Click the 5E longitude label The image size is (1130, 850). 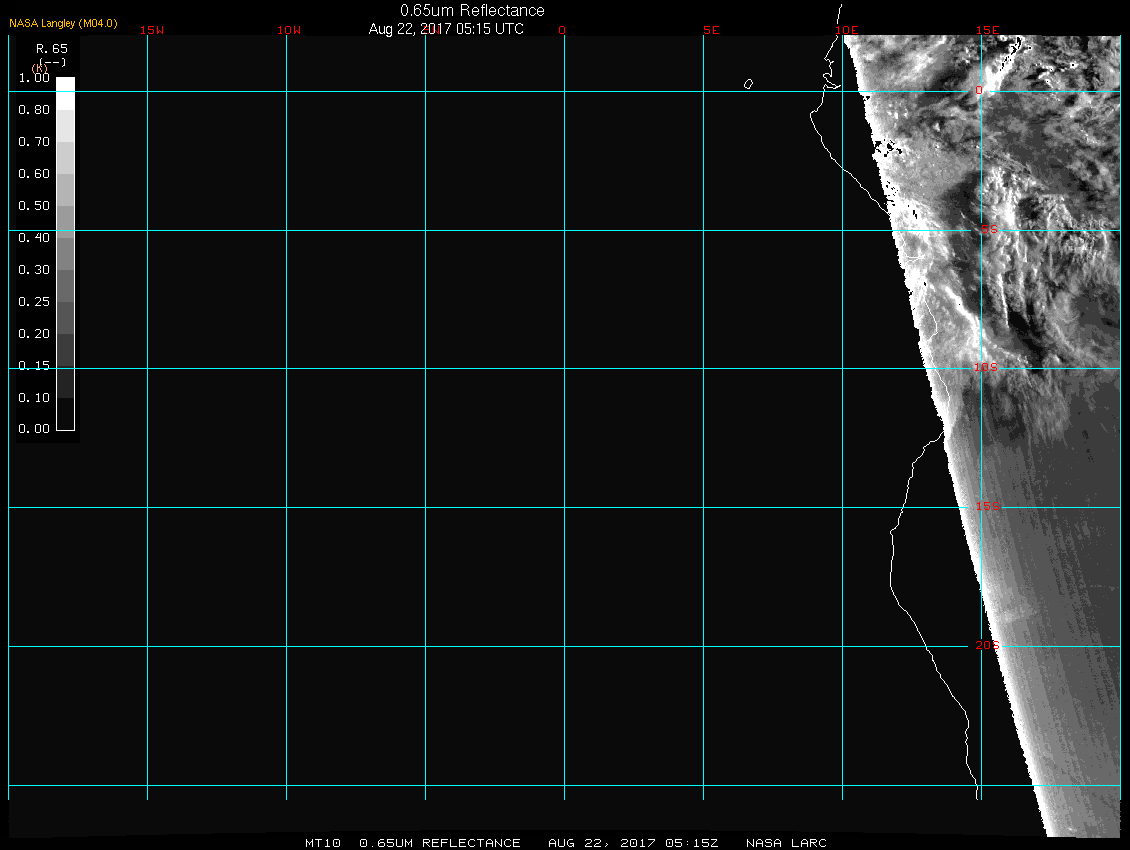(x=711, y=30)
